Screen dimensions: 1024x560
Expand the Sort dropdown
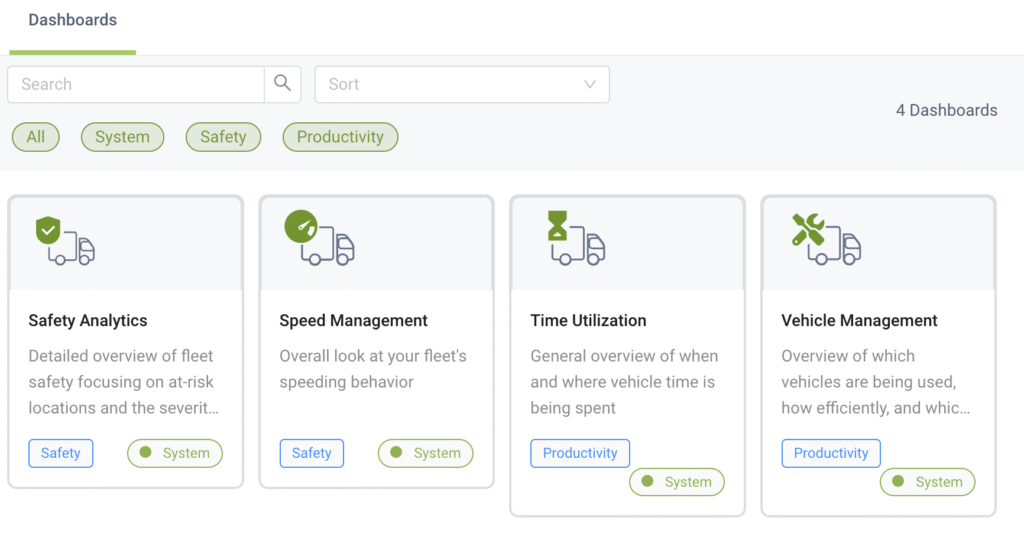(x=462, y=84)
